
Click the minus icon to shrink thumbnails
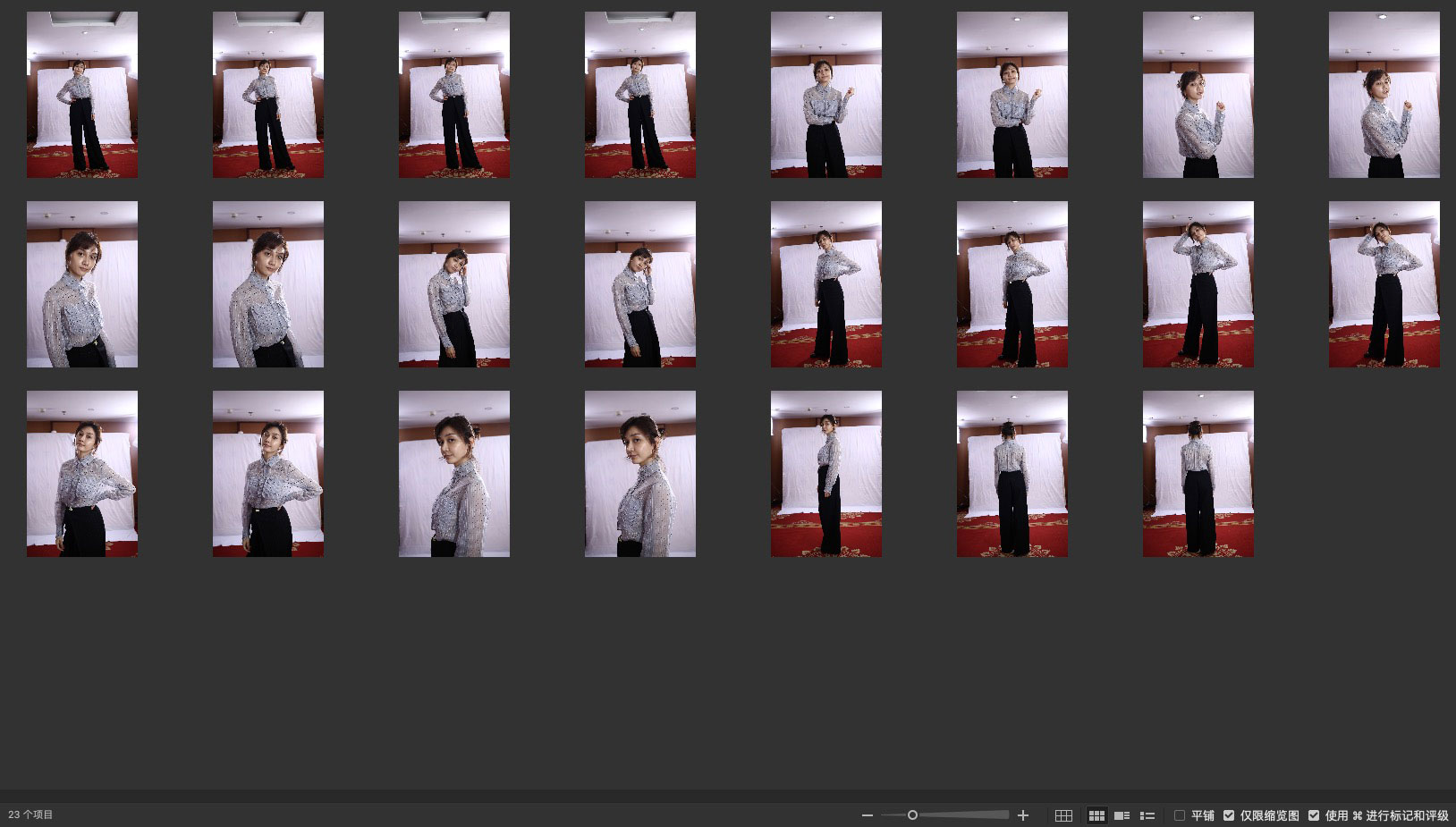coord(867,815)
